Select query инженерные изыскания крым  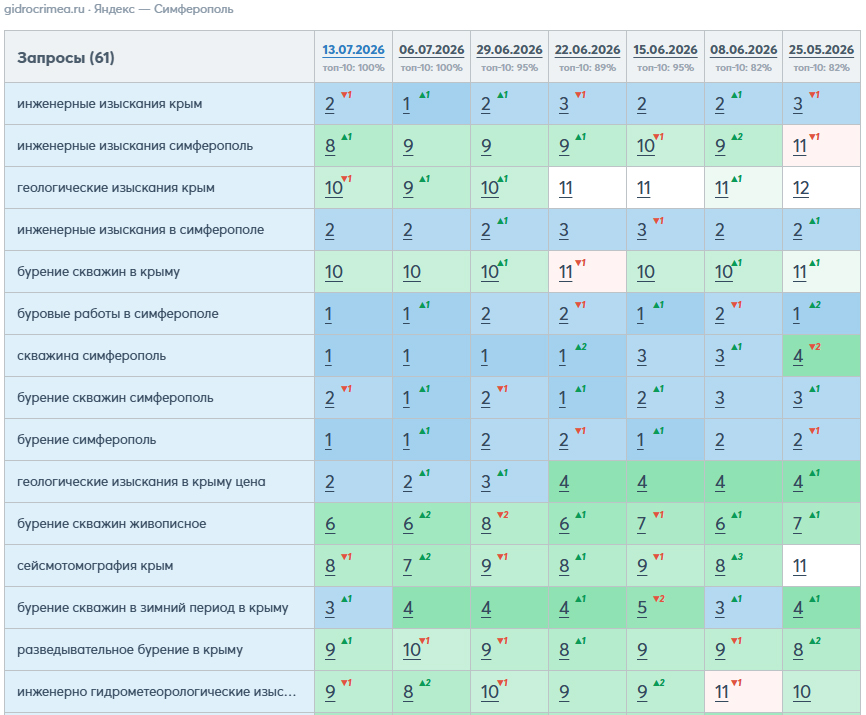click(x=109, y=104)
